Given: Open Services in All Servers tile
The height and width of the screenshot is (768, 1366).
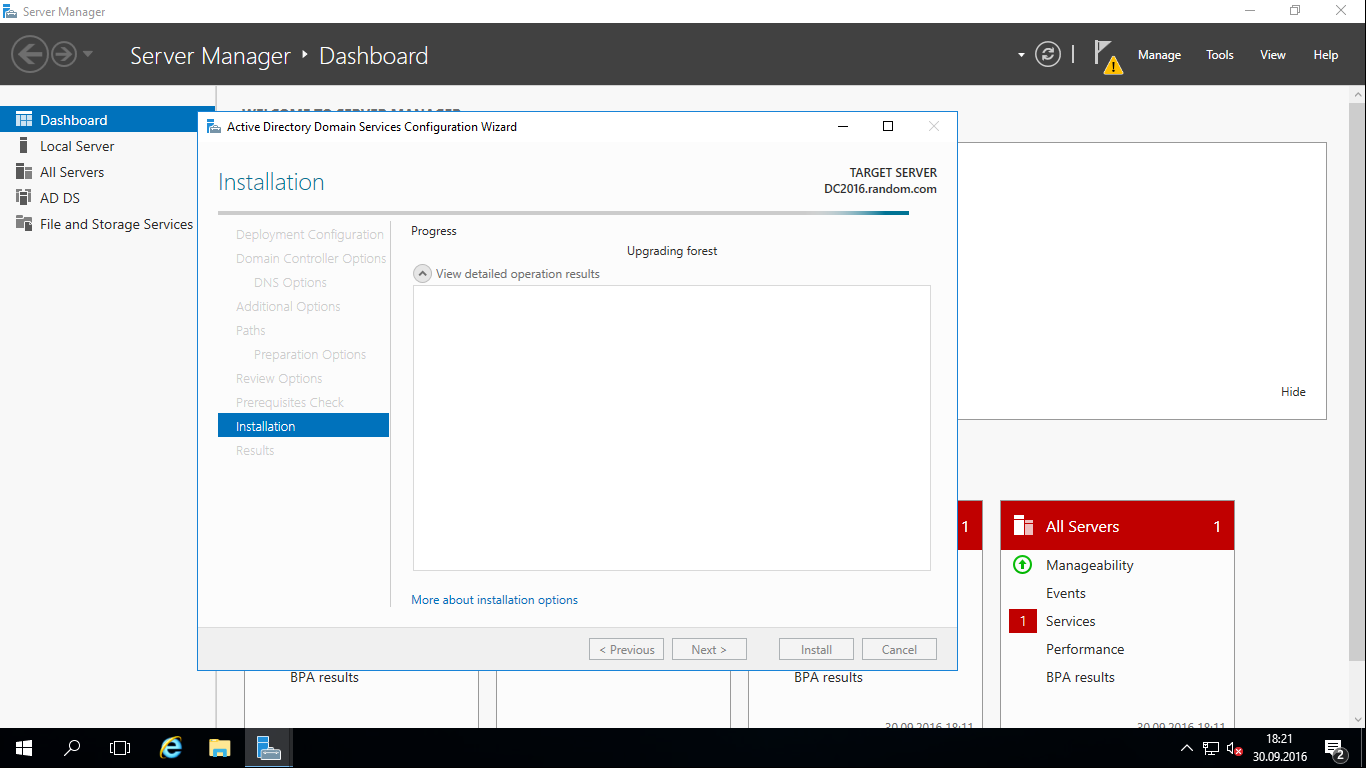Looking at the screenshot, I should pyautogui.click(x=1071, y=621).
